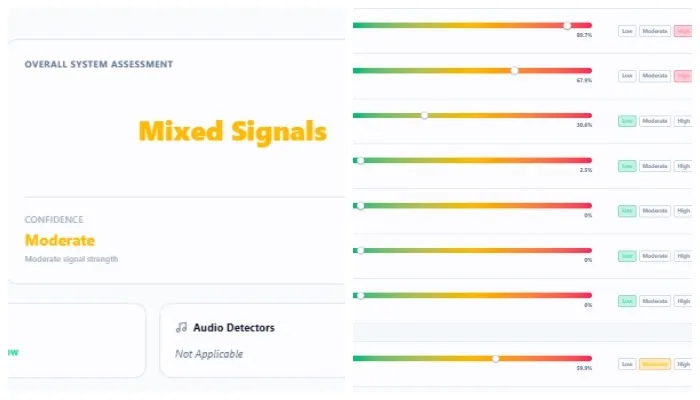
Task: Select the highlighted Moderate on the 59.9% row
Action: pyautogui.click(x=655, y=364)
